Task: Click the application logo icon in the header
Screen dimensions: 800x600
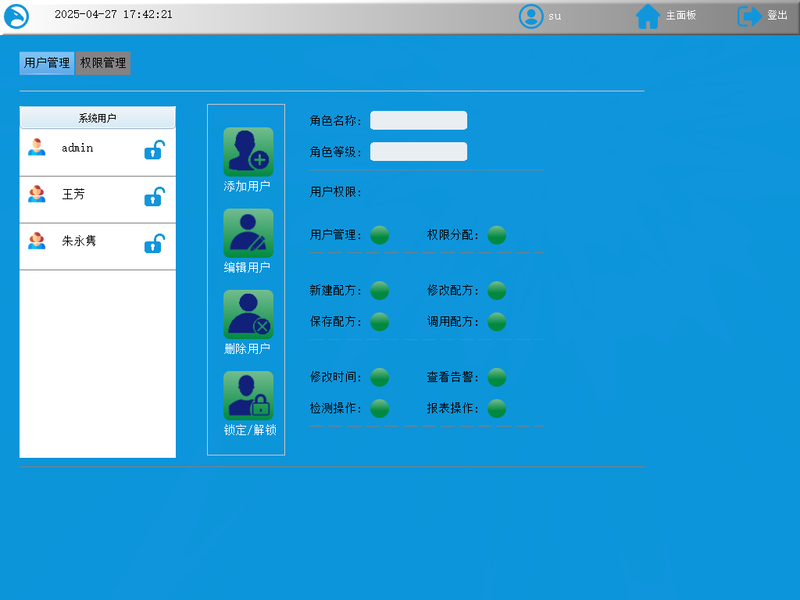Action: pyautogui.click(x=16, y=16)
